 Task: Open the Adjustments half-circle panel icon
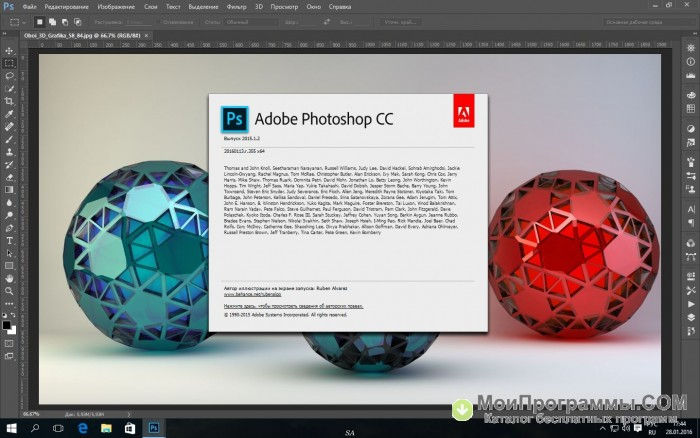(691, 129)
